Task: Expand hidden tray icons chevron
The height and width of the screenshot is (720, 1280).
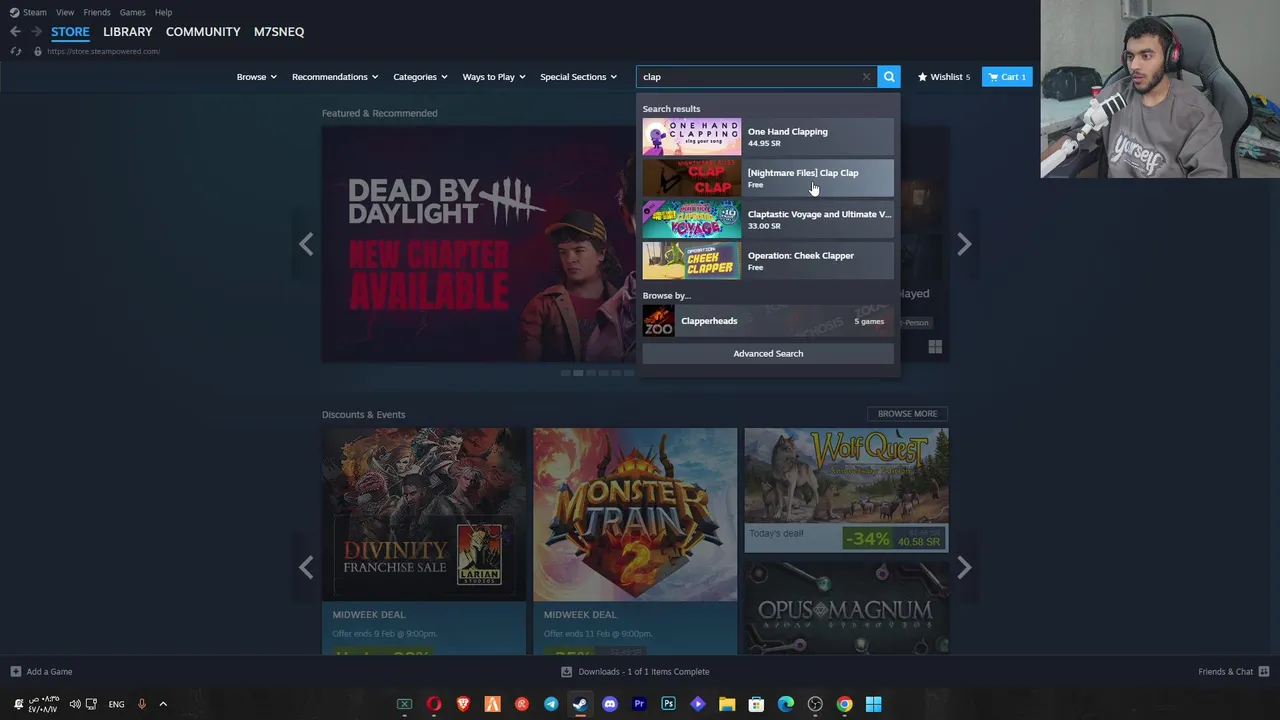Action: coord(163,704)
